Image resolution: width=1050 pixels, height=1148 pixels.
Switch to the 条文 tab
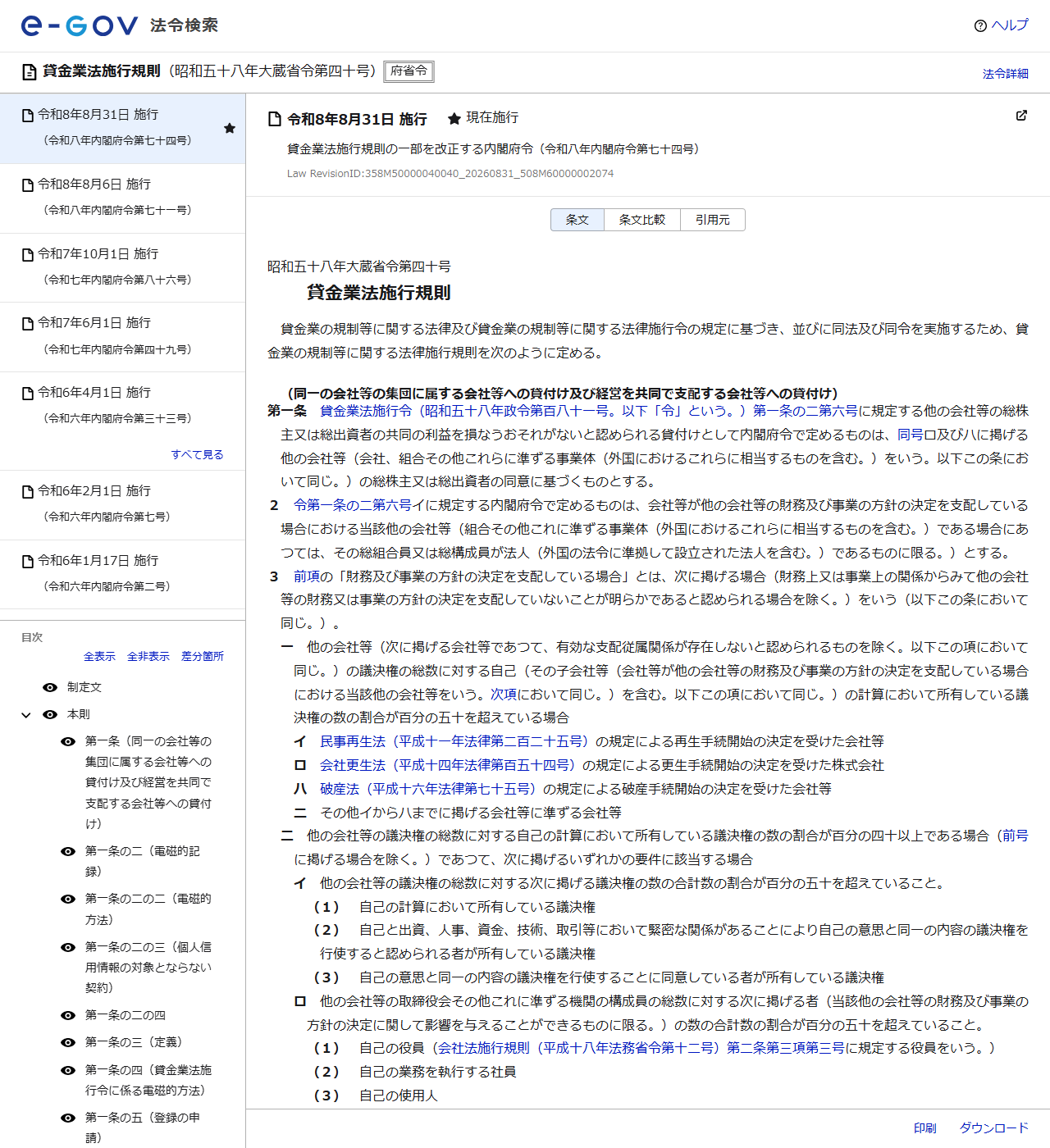[577, 220]
